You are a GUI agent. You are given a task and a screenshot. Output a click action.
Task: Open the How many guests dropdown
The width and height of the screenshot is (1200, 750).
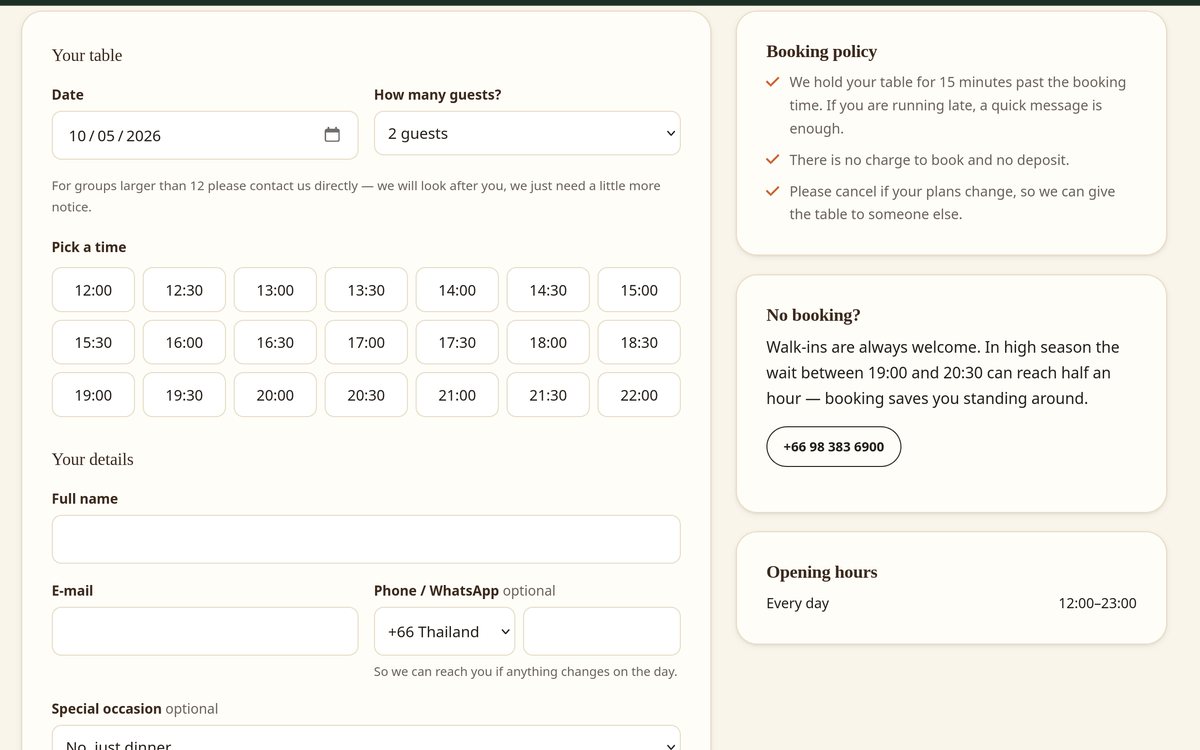[x=527, y=133]
